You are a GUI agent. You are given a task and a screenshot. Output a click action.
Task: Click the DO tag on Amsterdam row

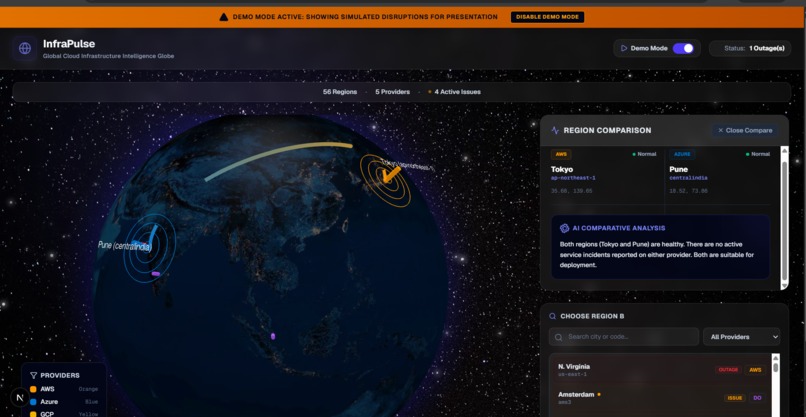click(758, 398)
